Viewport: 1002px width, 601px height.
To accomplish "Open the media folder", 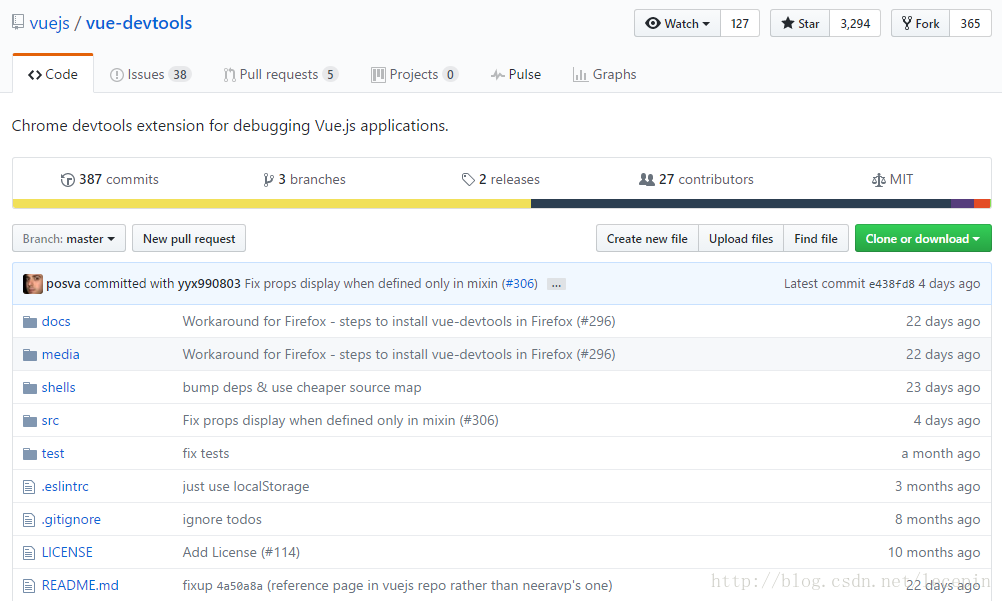I will coord(61,355).
